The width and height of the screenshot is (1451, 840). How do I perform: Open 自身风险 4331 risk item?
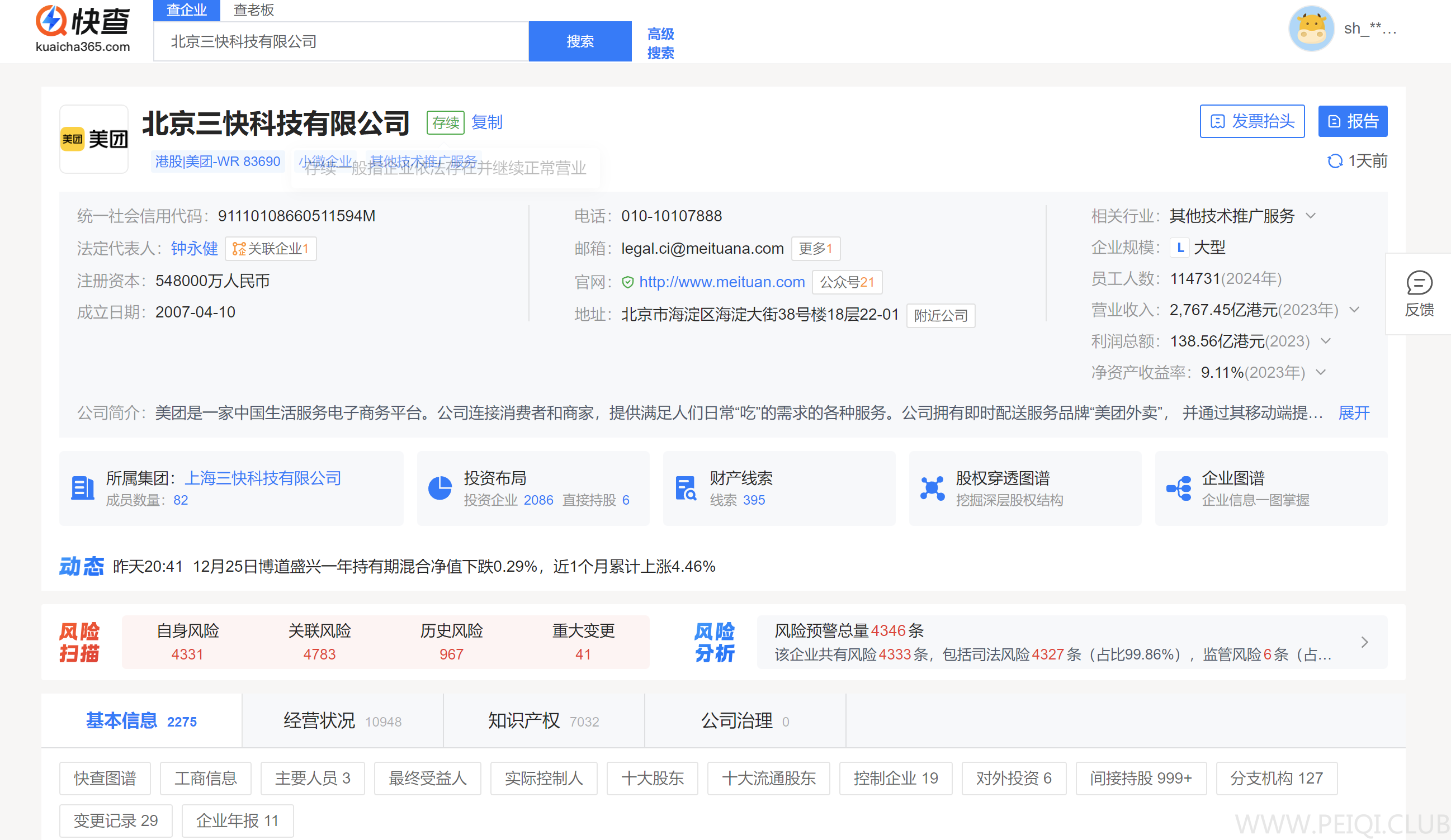(188, 642)
